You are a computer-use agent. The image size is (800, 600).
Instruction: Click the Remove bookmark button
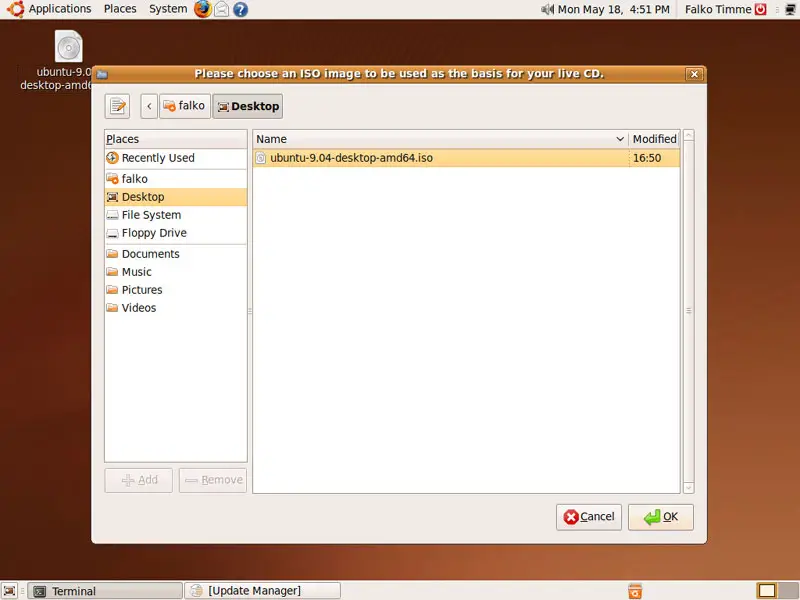coord(213,480)
